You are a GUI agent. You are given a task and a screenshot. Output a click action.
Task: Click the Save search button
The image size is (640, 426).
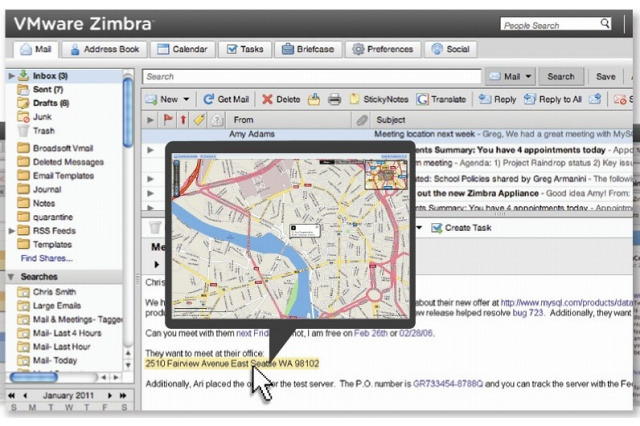[605, 77]
